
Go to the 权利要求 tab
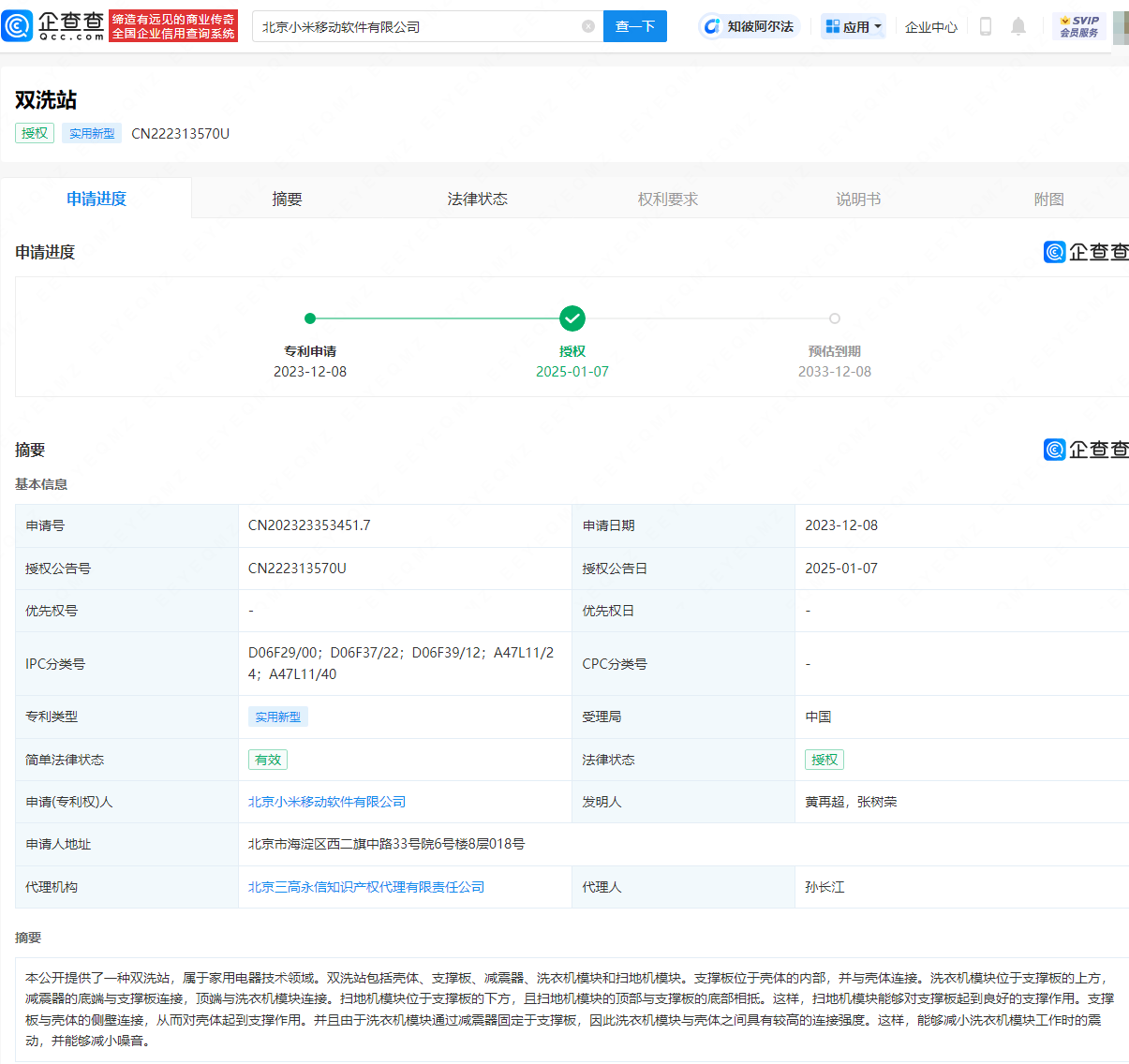click(x=668, y=199)
